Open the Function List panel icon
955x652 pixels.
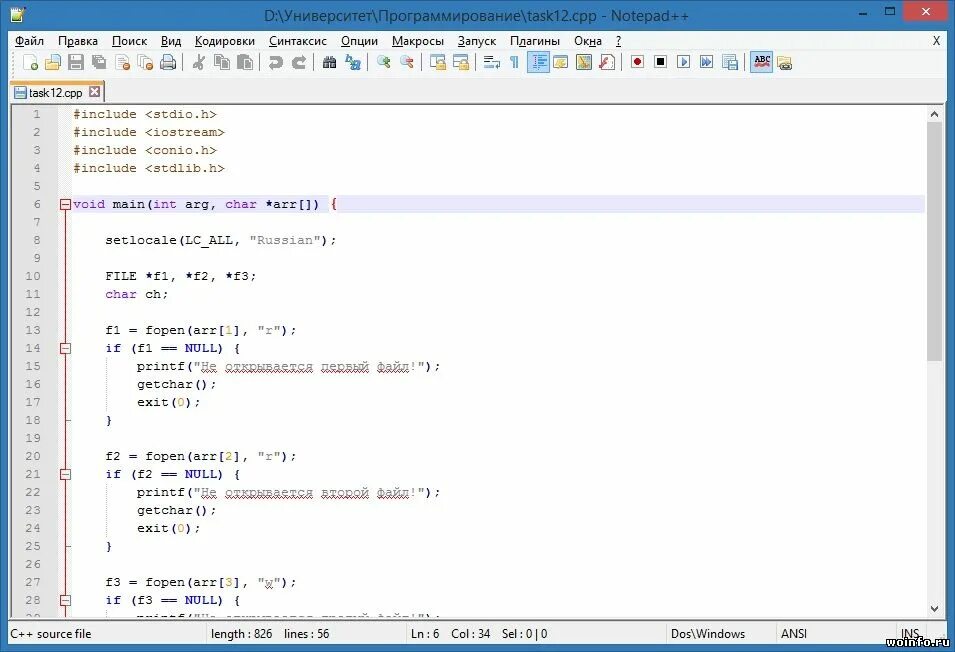click(607, 62)
